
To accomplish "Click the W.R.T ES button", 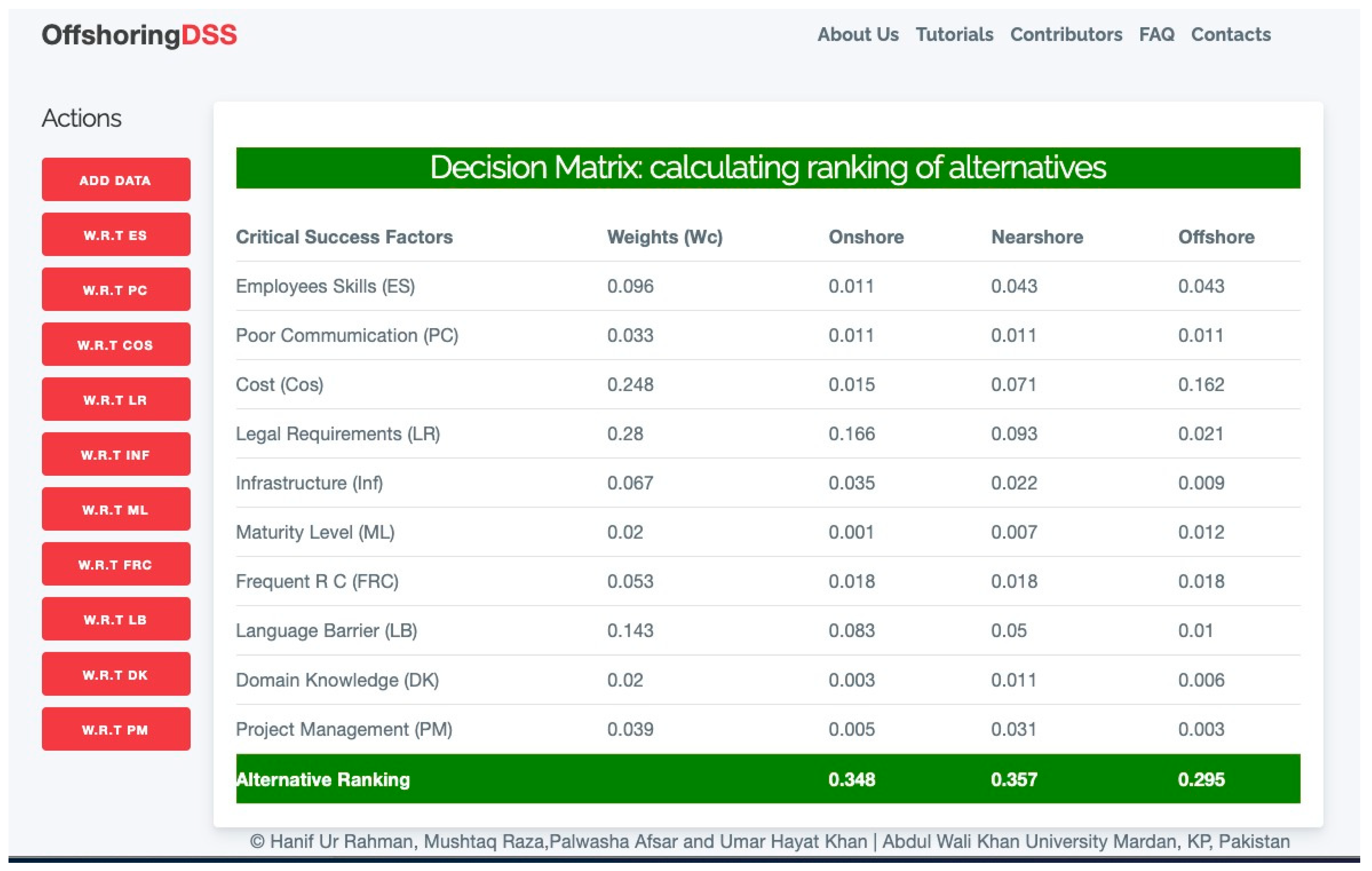I will click(116, 235).
